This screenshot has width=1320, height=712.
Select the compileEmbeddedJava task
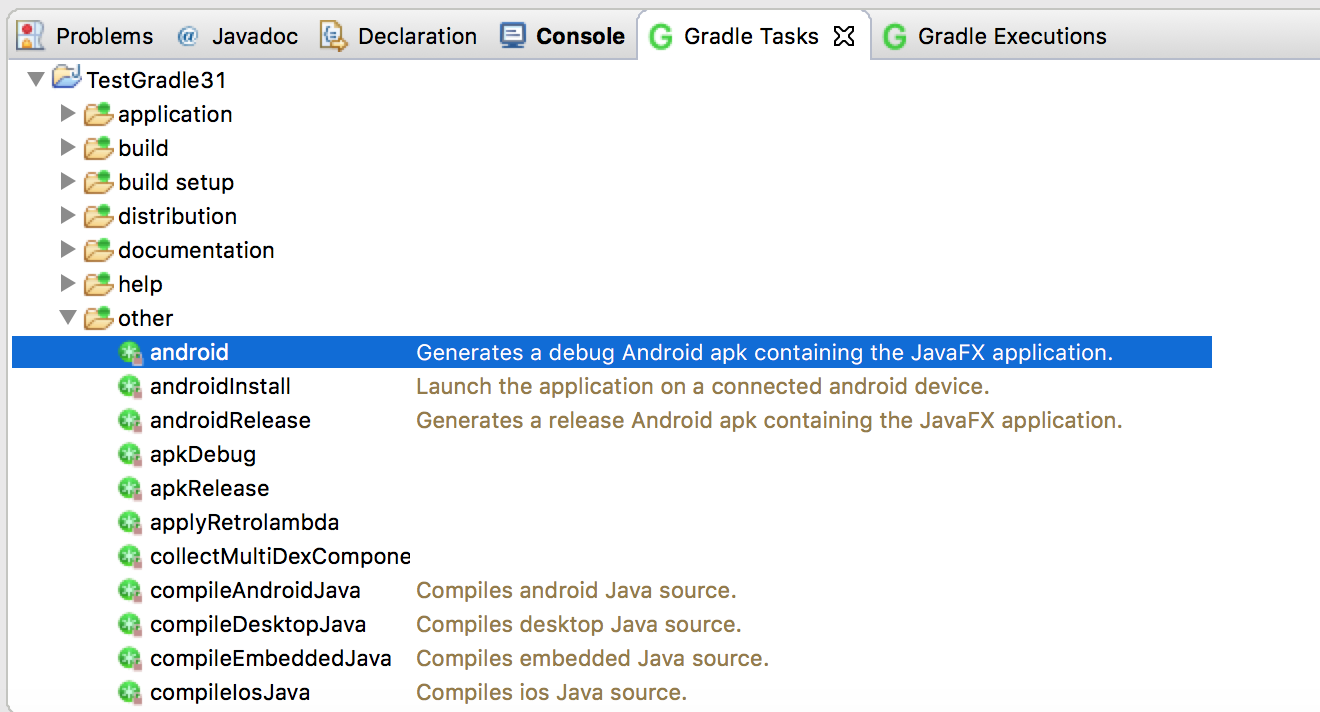tap(270, 659)
